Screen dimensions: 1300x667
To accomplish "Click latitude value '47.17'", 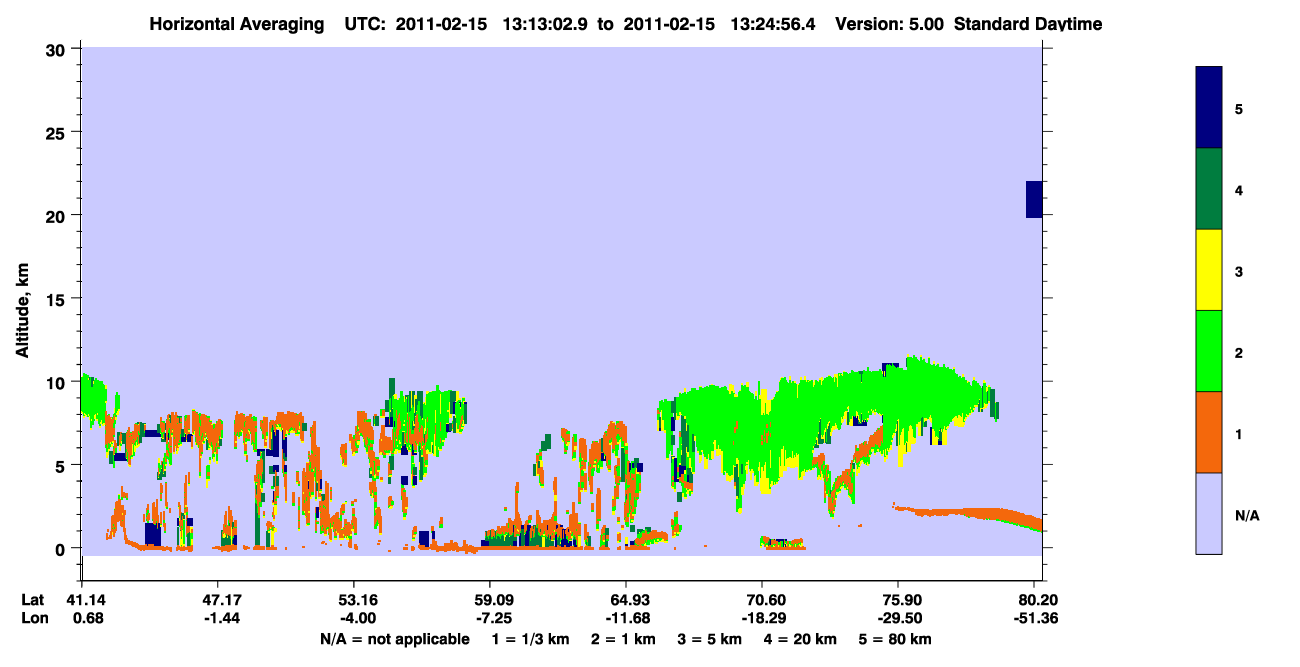I will (218, 600).
